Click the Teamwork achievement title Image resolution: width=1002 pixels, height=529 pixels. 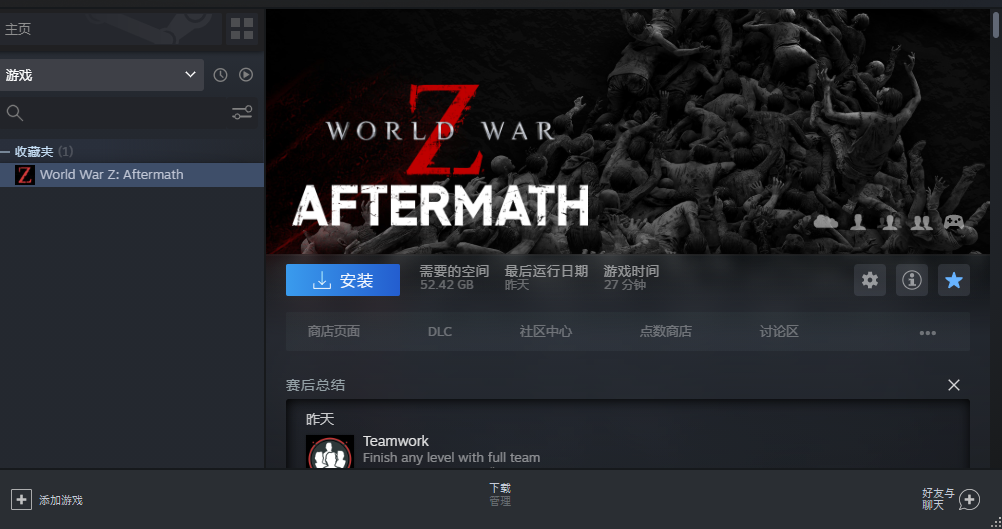point(396,441)
